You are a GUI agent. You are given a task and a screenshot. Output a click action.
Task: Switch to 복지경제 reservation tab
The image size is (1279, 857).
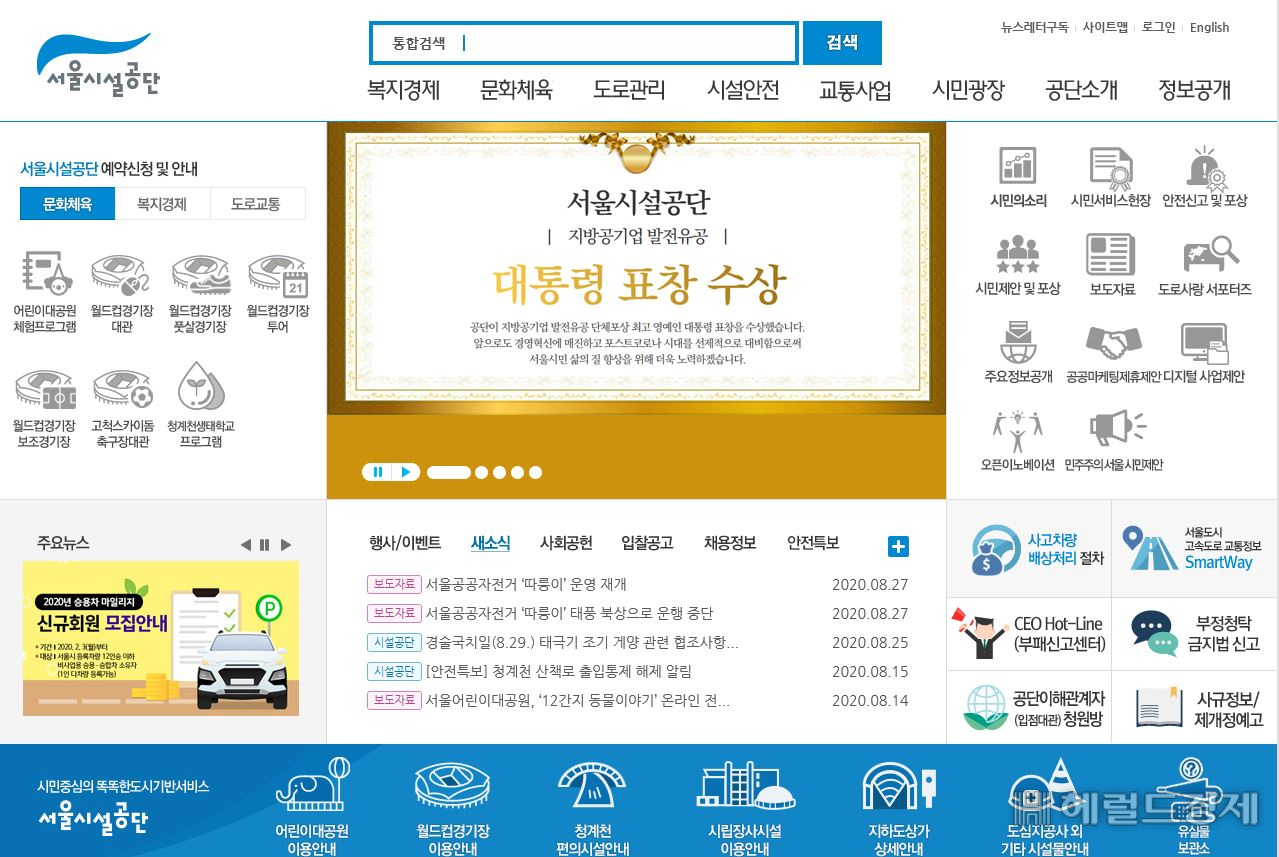(162, 204)
